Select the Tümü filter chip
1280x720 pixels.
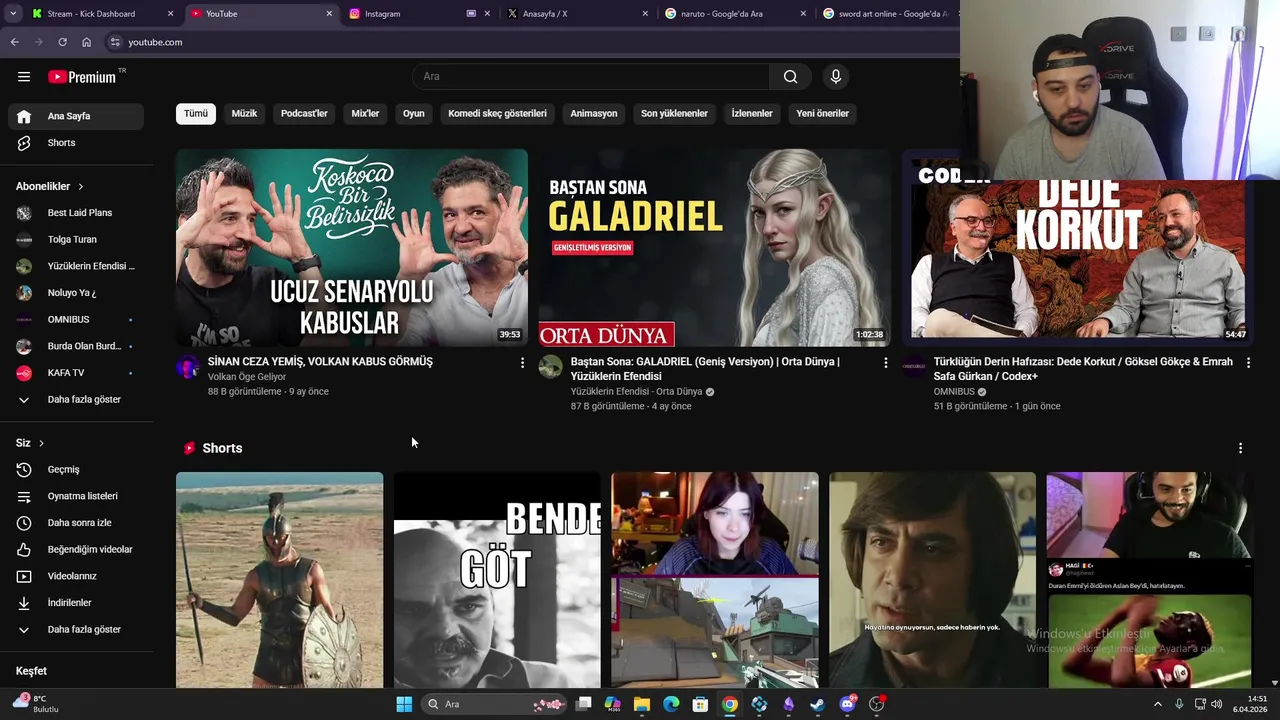[x=196, y=114]
